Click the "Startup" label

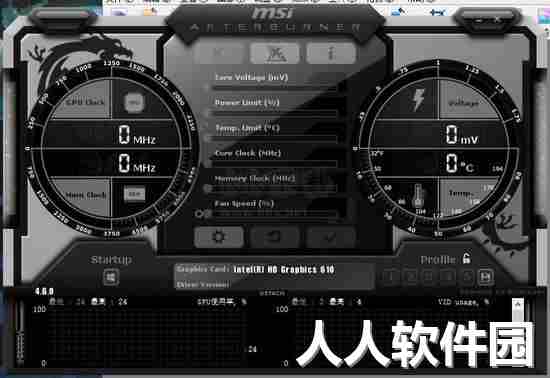(111, 260)
